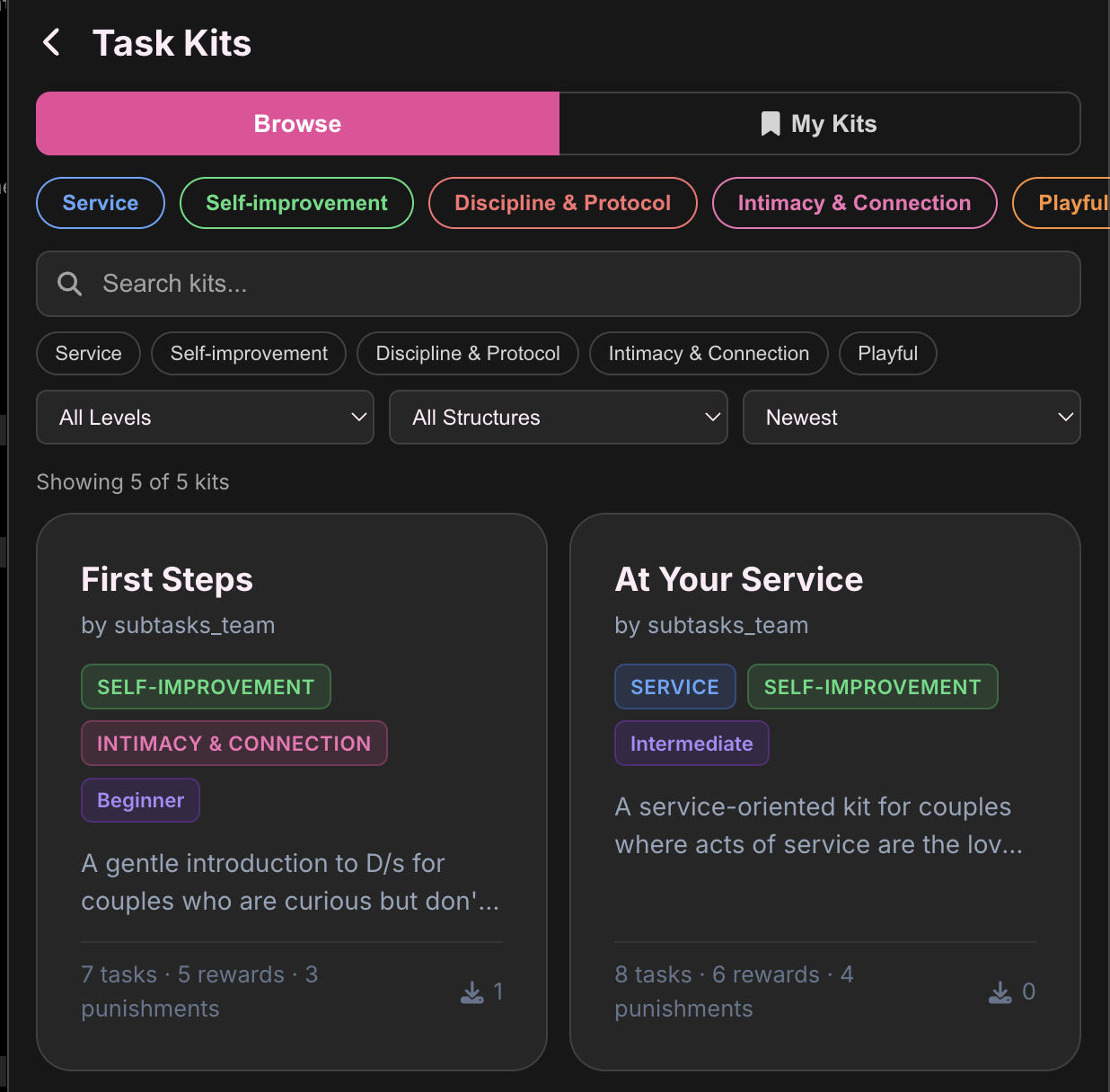This screenshot has width=1110, height=1092.
Task: Open the At Your Service kit card
Action: point(738,579)
